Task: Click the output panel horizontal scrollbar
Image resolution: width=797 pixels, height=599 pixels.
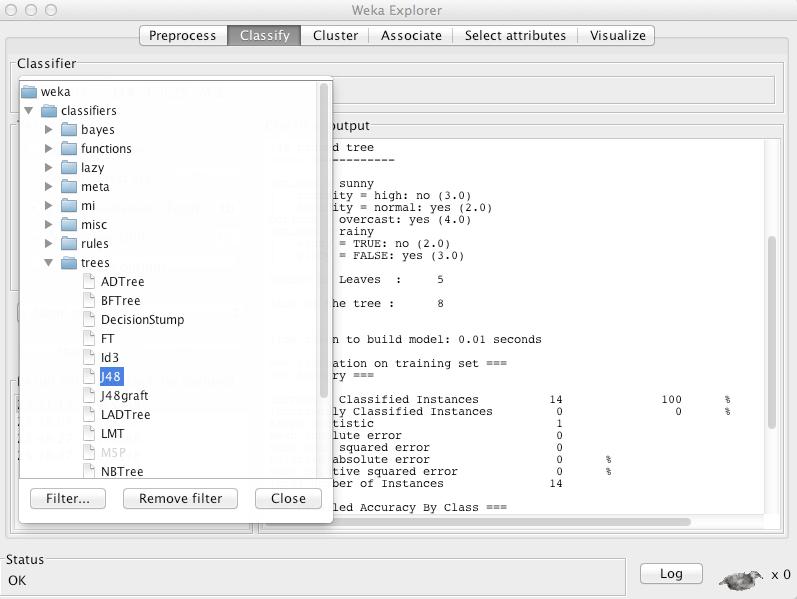Action: pos(478,522)
